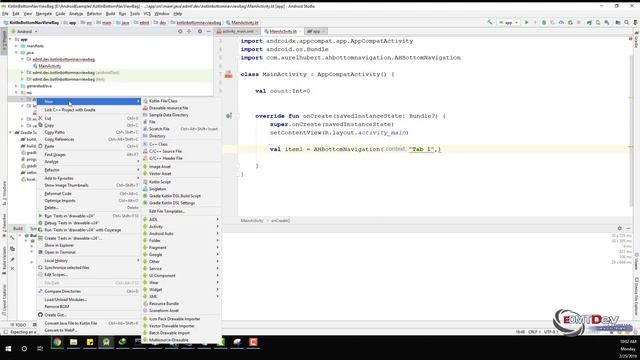Select Drawable resource file in New submenu
The height and width of the screenshot is (360, 640).
click(181, 108)
